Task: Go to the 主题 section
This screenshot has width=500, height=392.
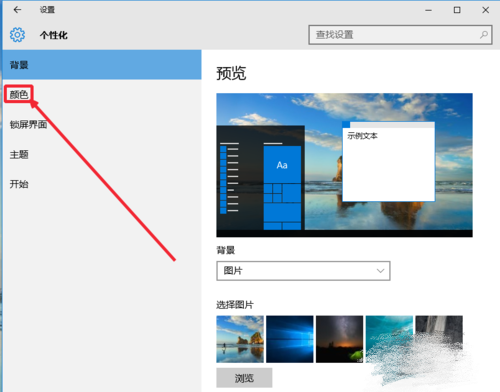Action: click(x=19, y=154)
